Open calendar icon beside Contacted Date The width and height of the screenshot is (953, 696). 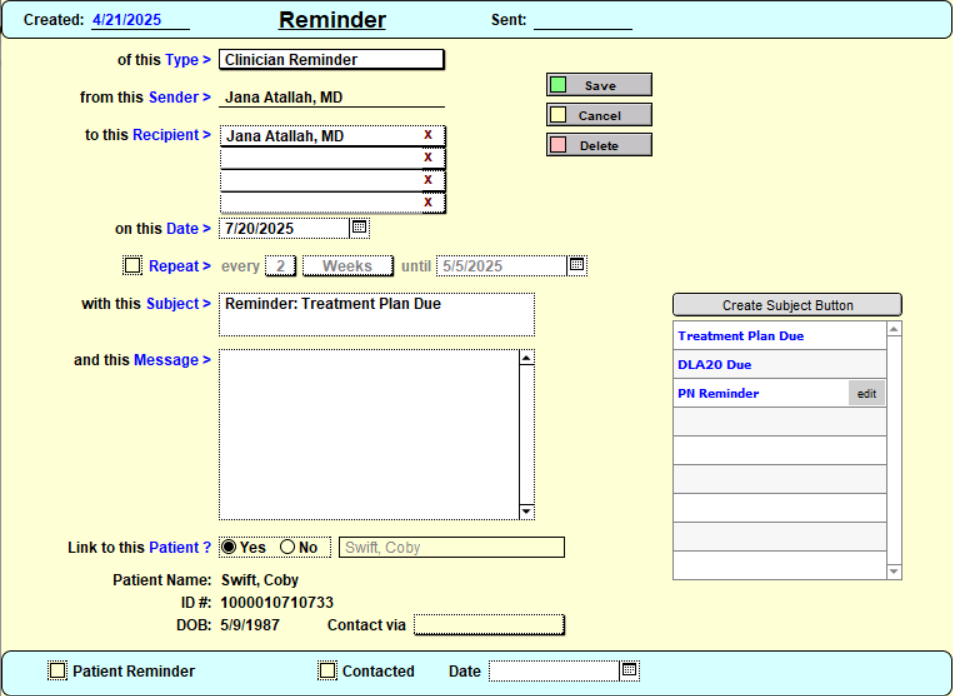click(629, 670)
